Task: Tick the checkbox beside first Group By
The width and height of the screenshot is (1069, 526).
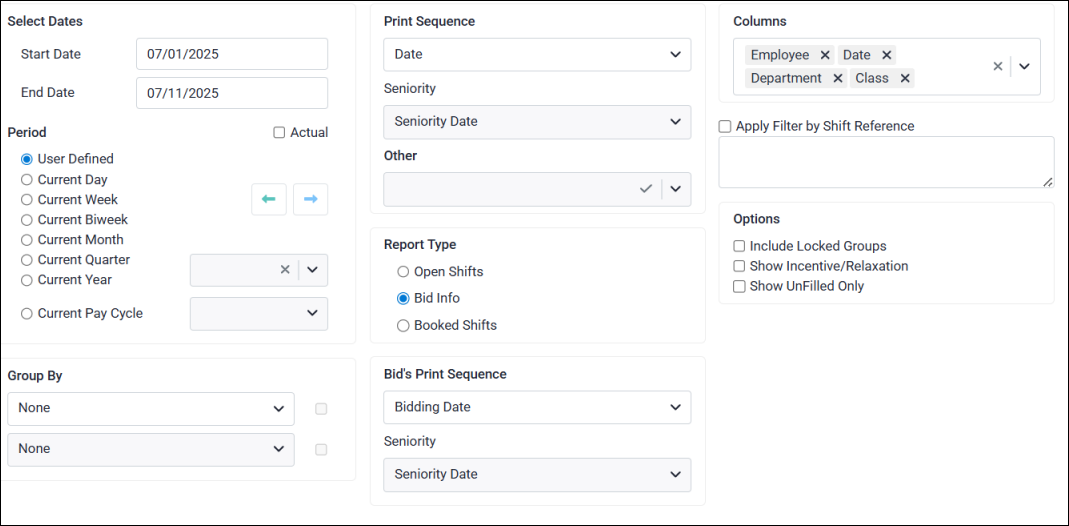Action: (321, 409)
